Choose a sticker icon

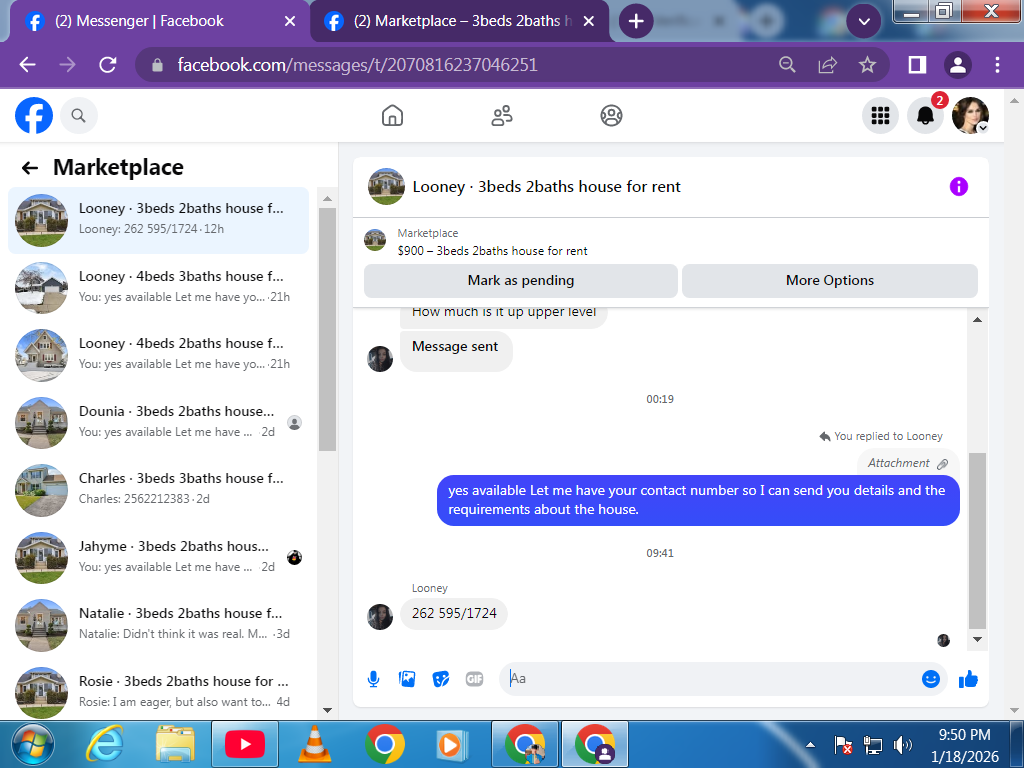(x=441, y=679)
